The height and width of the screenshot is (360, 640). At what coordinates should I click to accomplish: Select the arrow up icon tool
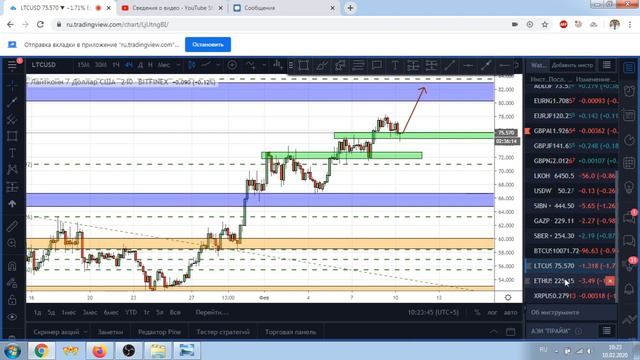[x=12, y=204]
